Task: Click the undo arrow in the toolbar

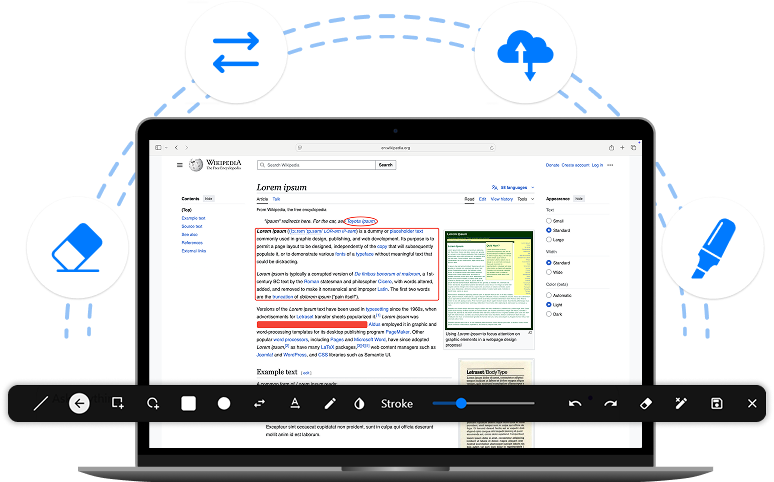Action: tap(575, 404)
